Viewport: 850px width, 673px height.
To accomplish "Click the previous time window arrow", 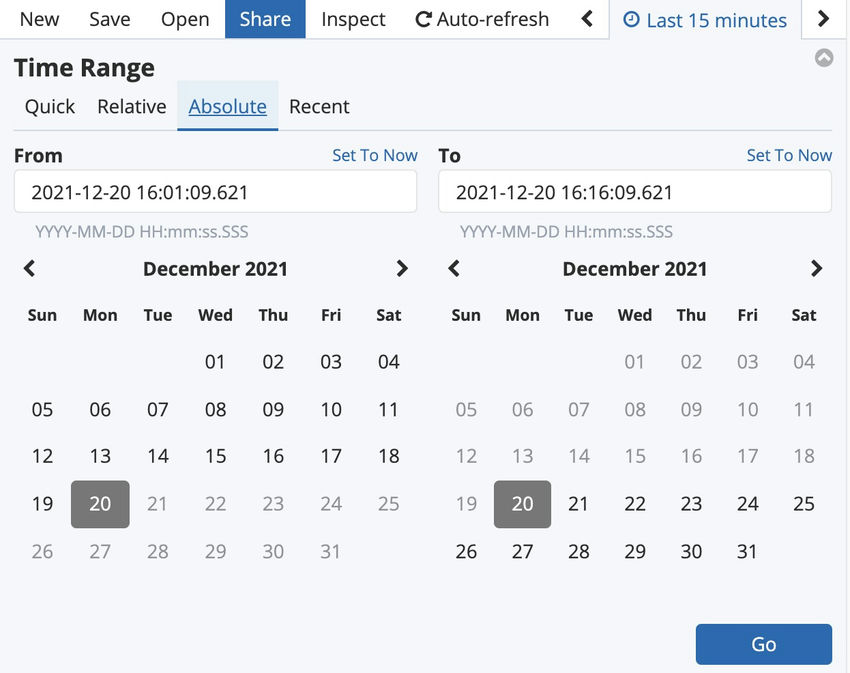I will [587, 19].
